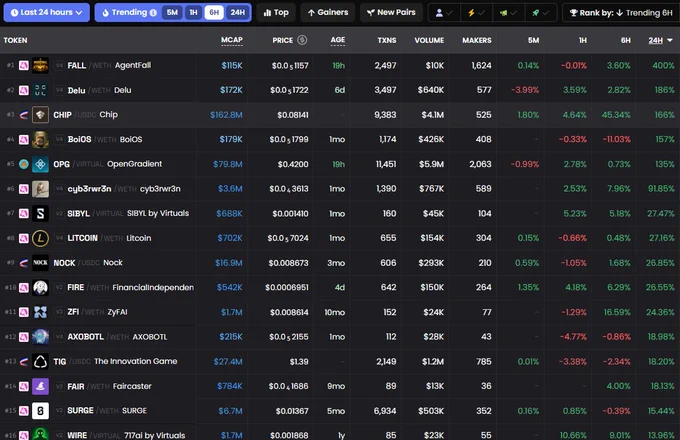Click the CHIP token logo
The width and height of the screenshot is (680, 440).
[x=40, y=115]
